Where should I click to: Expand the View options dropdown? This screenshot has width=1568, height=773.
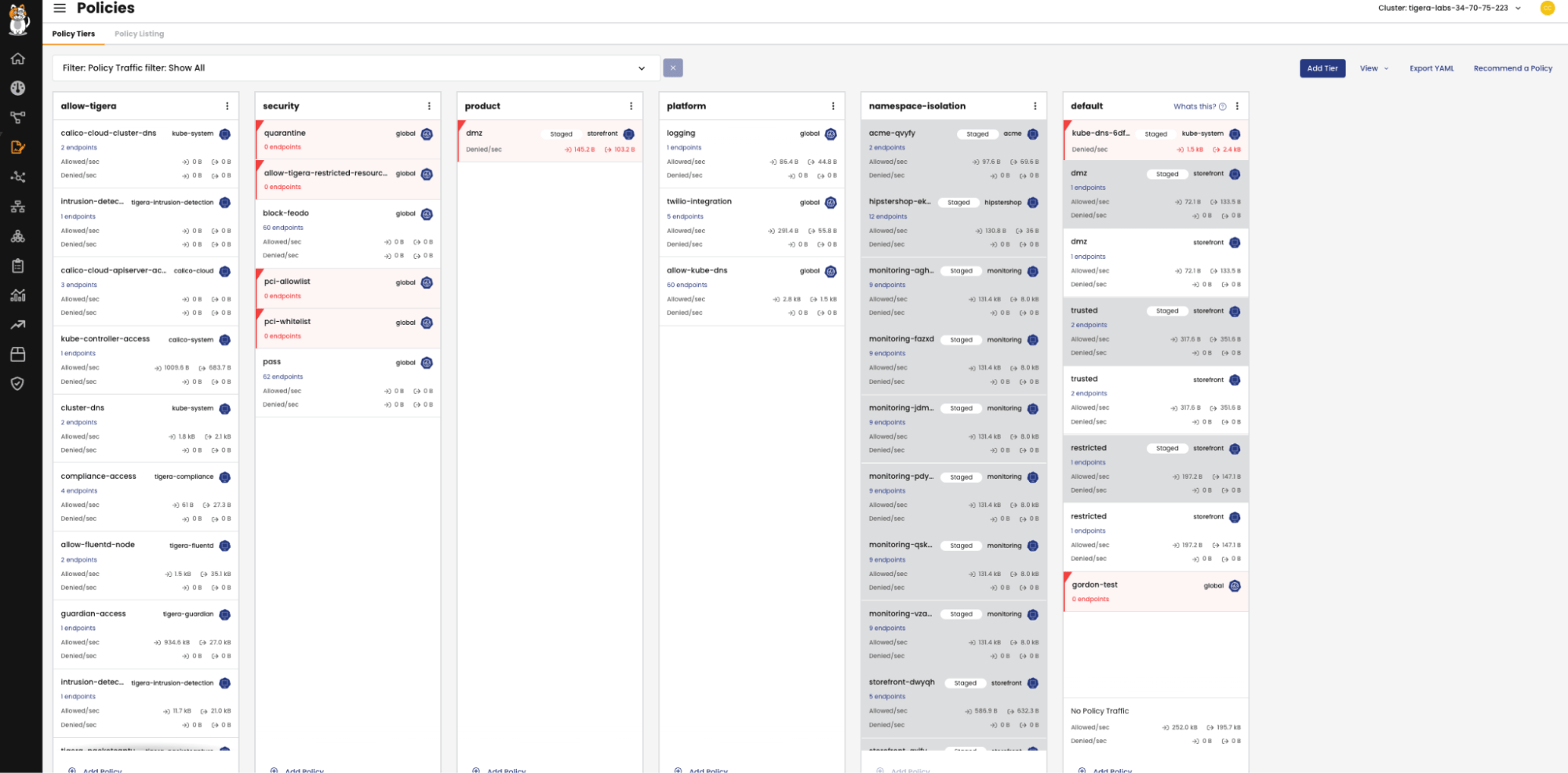(1373, 68)
